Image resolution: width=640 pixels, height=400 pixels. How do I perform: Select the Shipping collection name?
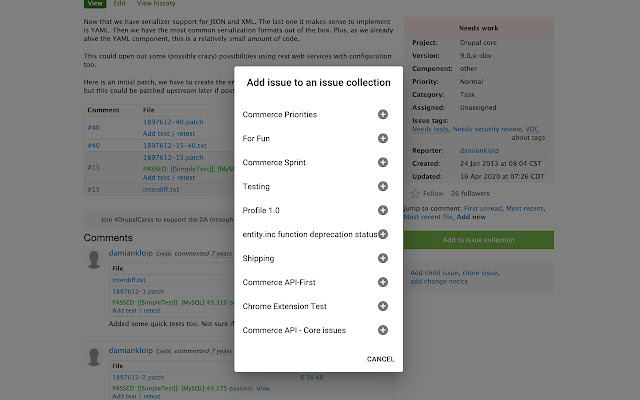click(258, 258)
